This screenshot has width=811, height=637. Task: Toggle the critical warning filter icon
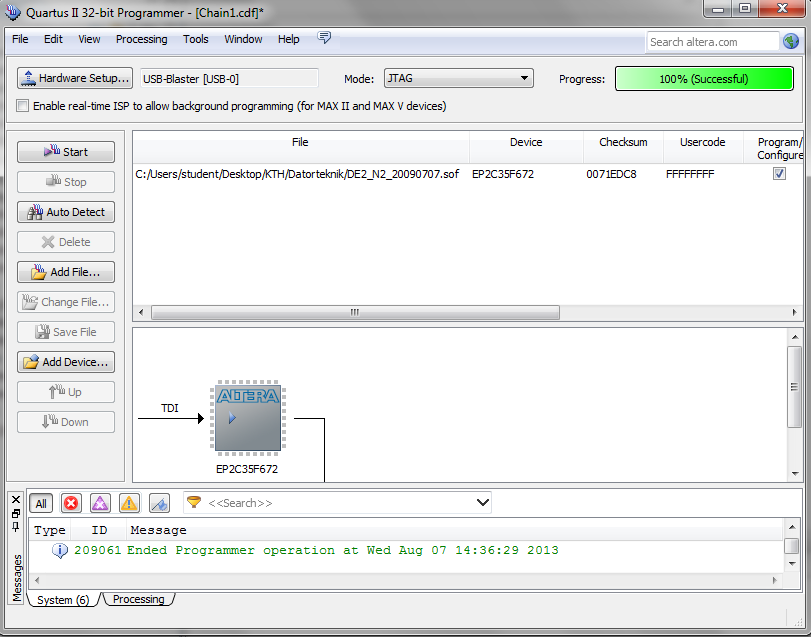click(x=100, y=503)
